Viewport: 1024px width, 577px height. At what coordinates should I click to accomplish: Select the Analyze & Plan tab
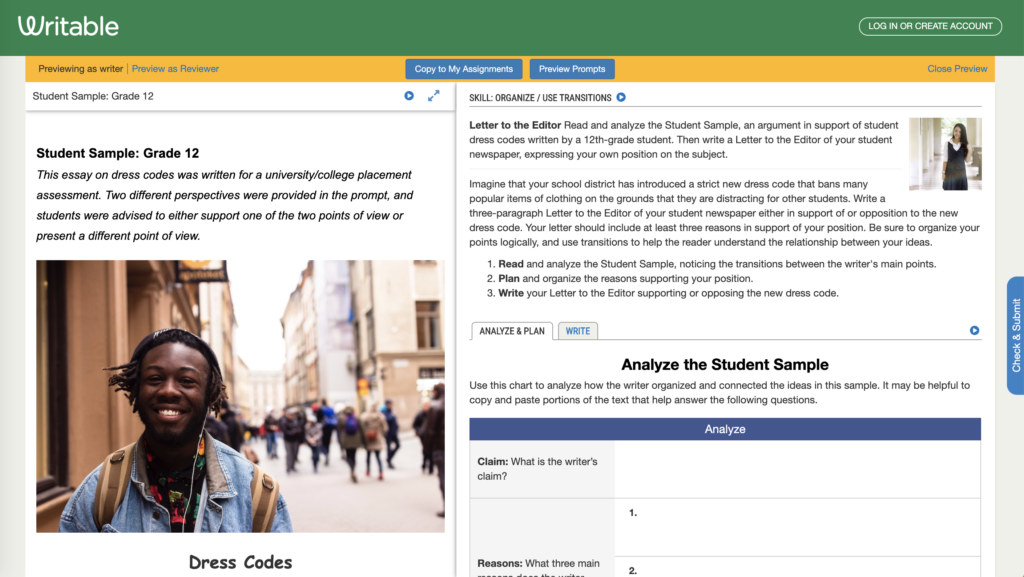click(511, 330)
